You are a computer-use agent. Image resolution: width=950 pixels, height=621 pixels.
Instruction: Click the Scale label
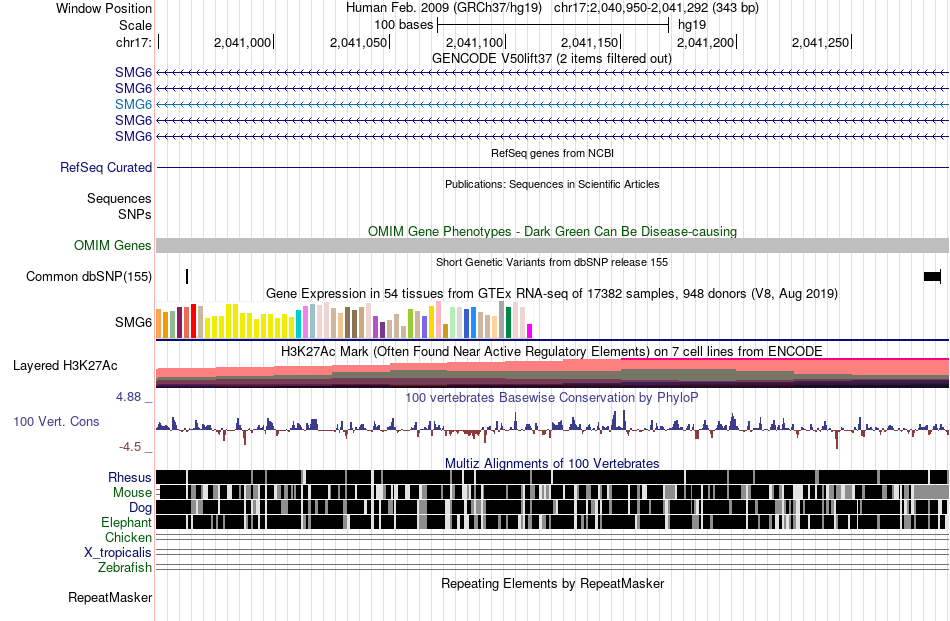pyautogui.click(x=136, y=25)
